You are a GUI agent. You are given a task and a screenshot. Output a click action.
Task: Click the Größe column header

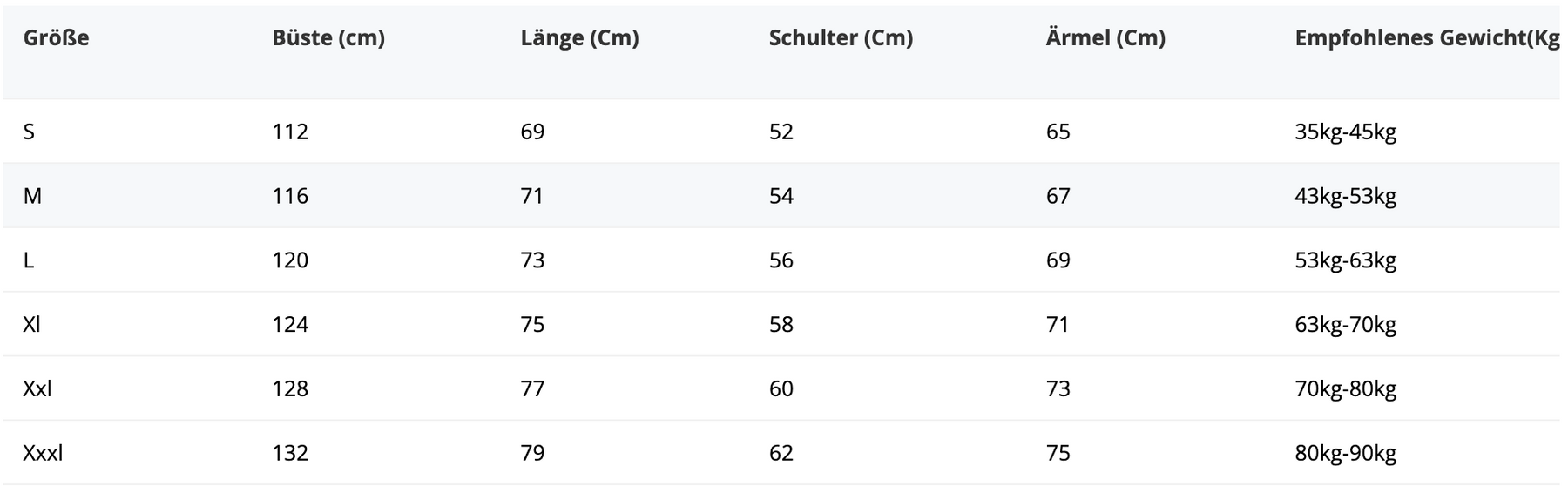(x=56, y=38)
